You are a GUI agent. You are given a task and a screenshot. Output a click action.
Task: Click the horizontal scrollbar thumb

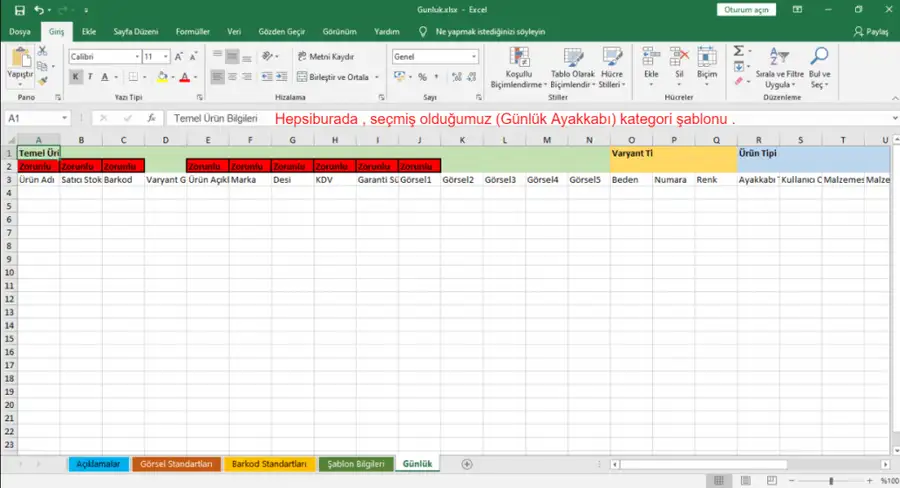(703, 464)
